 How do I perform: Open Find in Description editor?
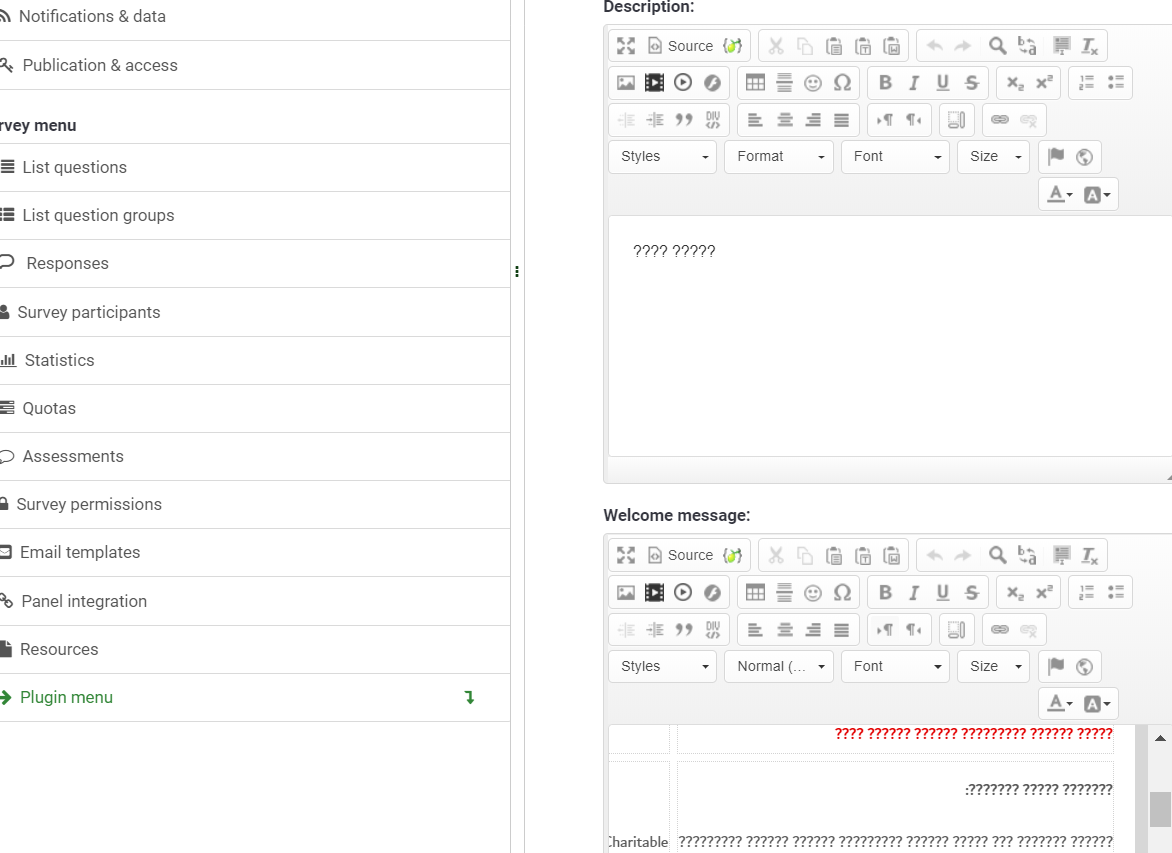[x=997, y=46]
